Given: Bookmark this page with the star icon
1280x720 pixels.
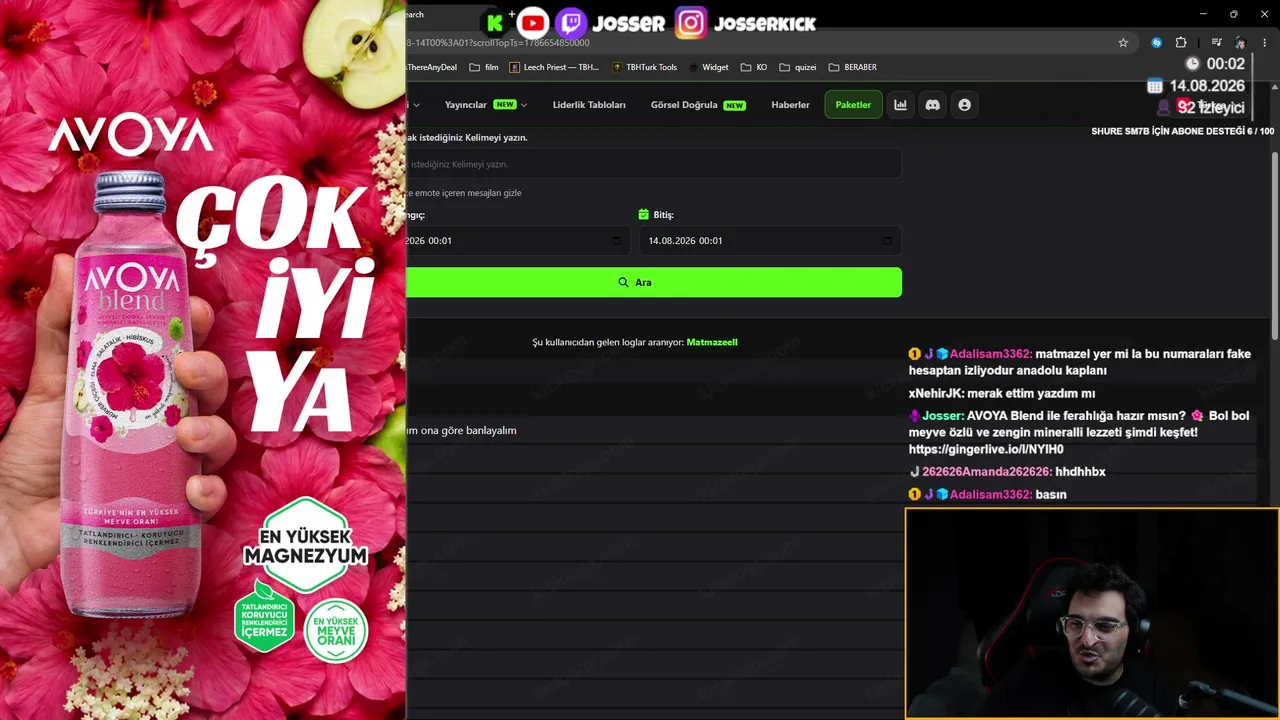Looking at the screenshot, I should click(1123, 43).
